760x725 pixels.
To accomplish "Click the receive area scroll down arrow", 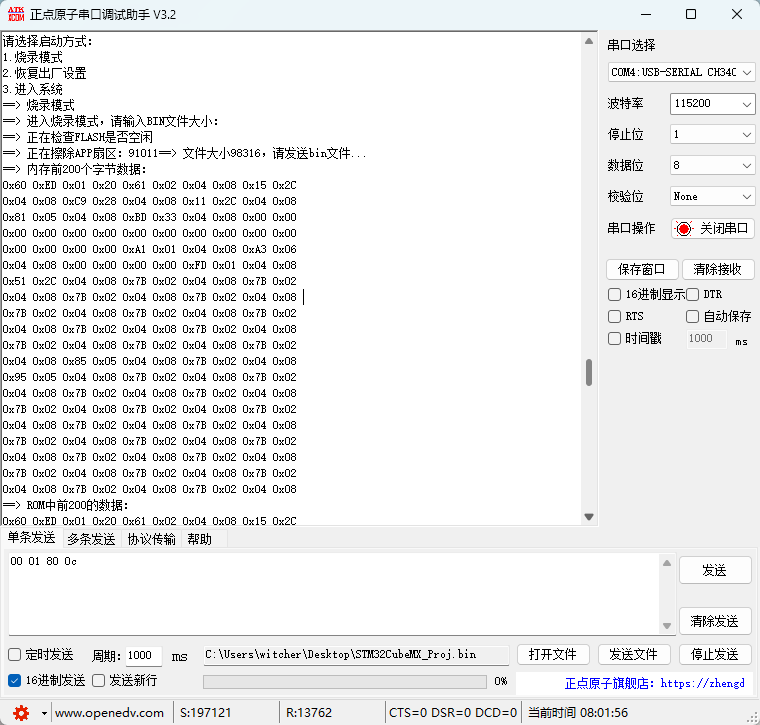I will coord(589,517).
